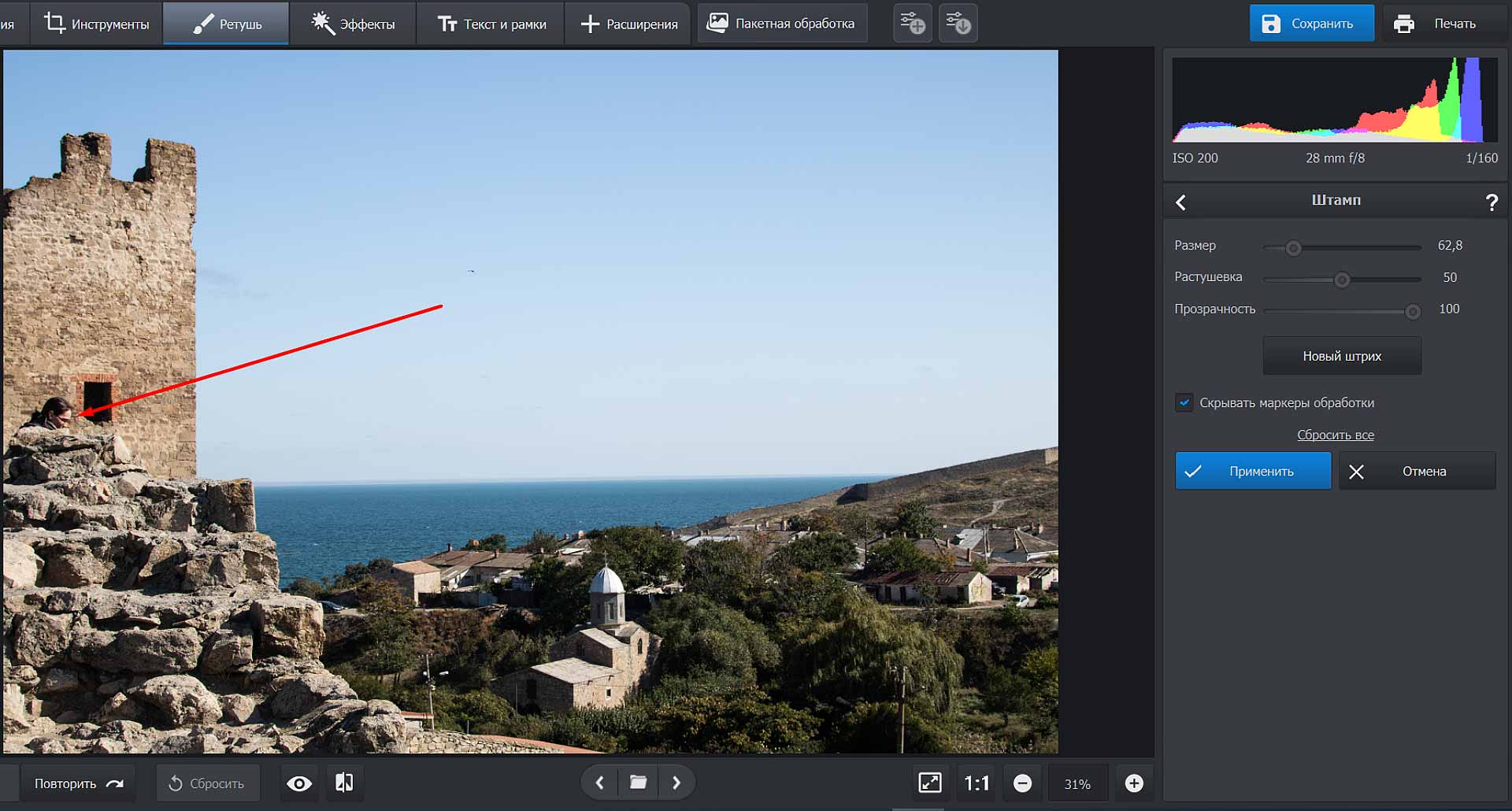Open the Инструменты tab

coord(96,24)
